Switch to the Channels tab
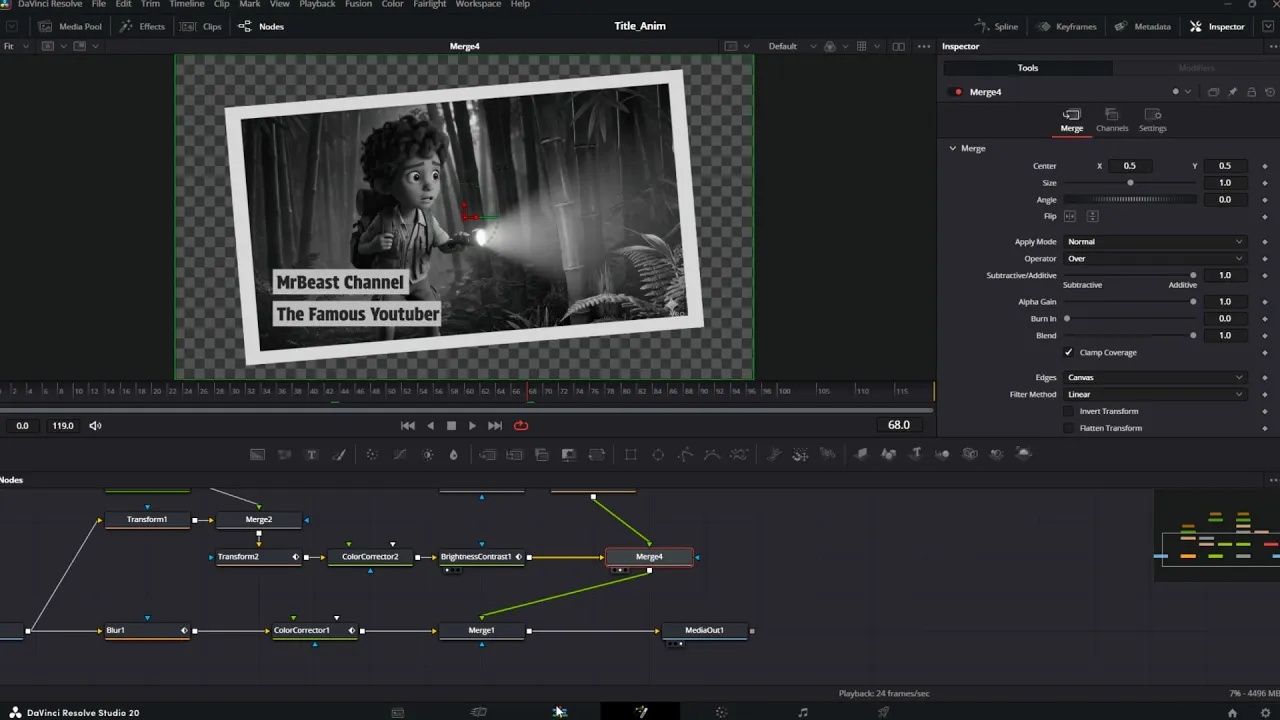Screen dimensions: 1280x720 click(1112, 120)
